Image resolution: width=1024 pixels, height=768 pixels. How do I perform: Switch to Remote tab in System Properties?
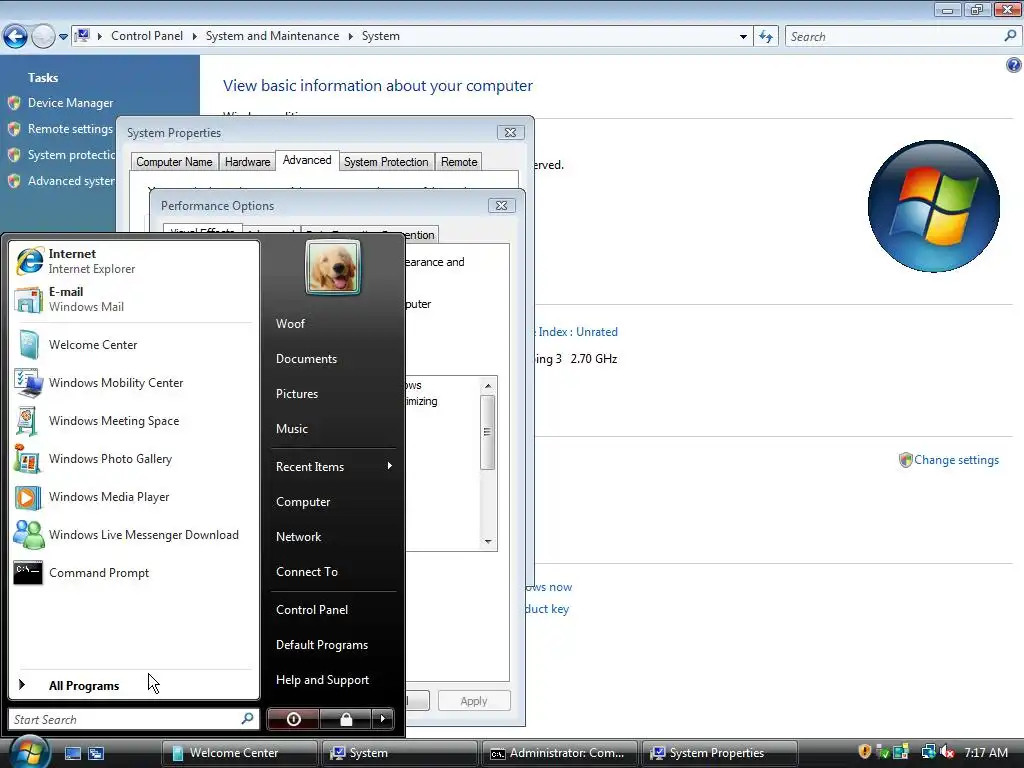pyautogui.click(x=459, y=161)
